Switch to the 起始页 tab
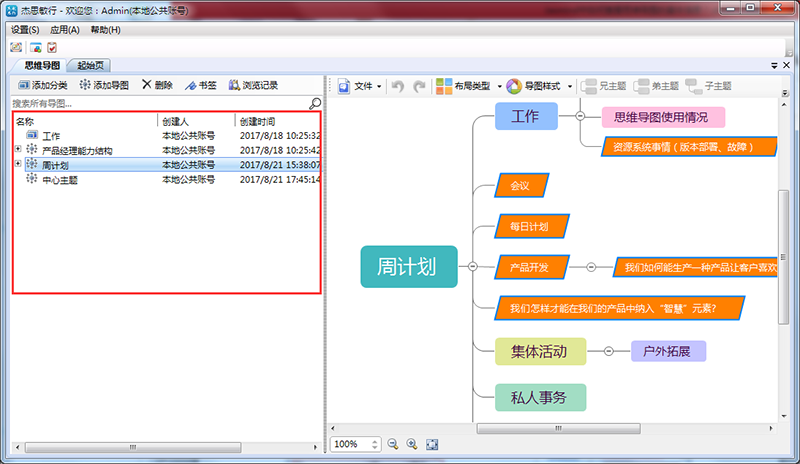 [96, 65]
